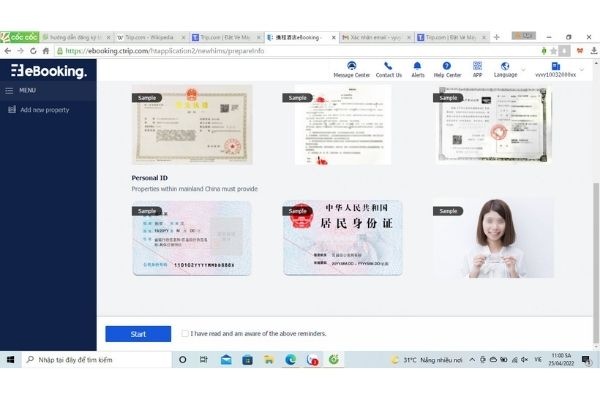This screenshot has width=600, height=400.
Task: Switch to the Wikipedia Trip.com tab
Action: [150, 37]
